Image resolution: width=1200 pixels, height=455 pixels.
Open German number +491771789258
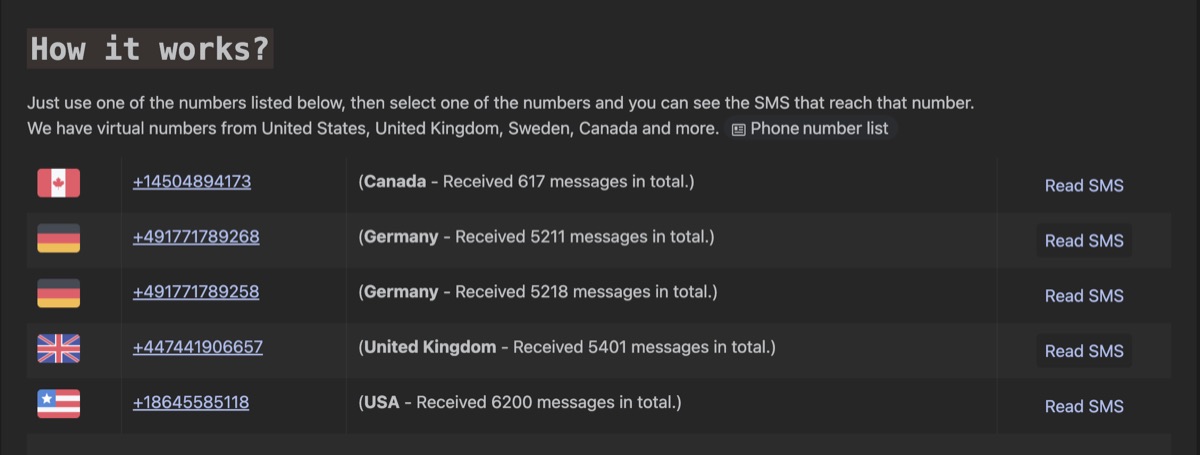tap(196, 292)
